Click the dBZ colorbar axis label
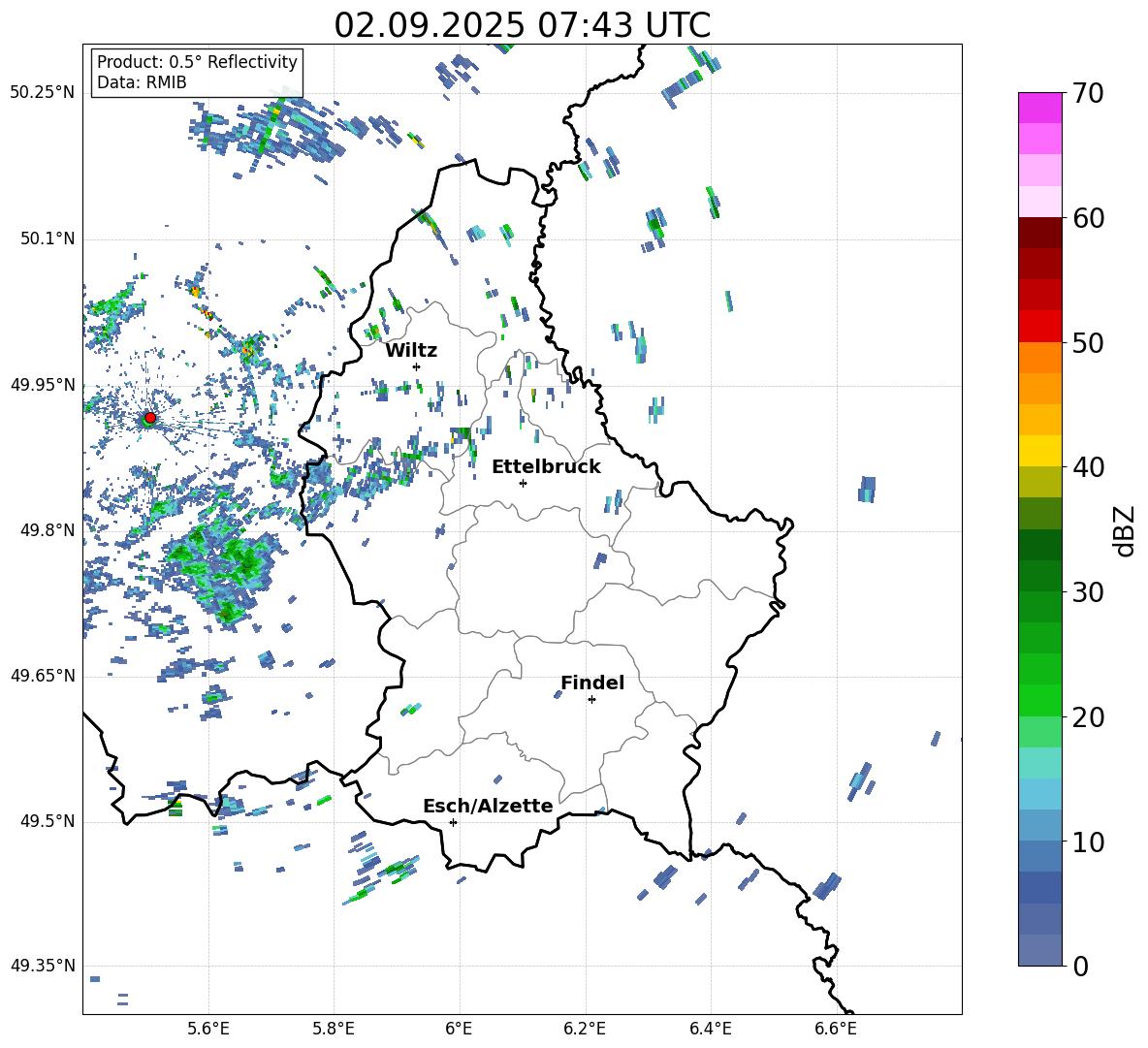The width and height of the screenshot is (1148, 1048). pos(1123,530)
